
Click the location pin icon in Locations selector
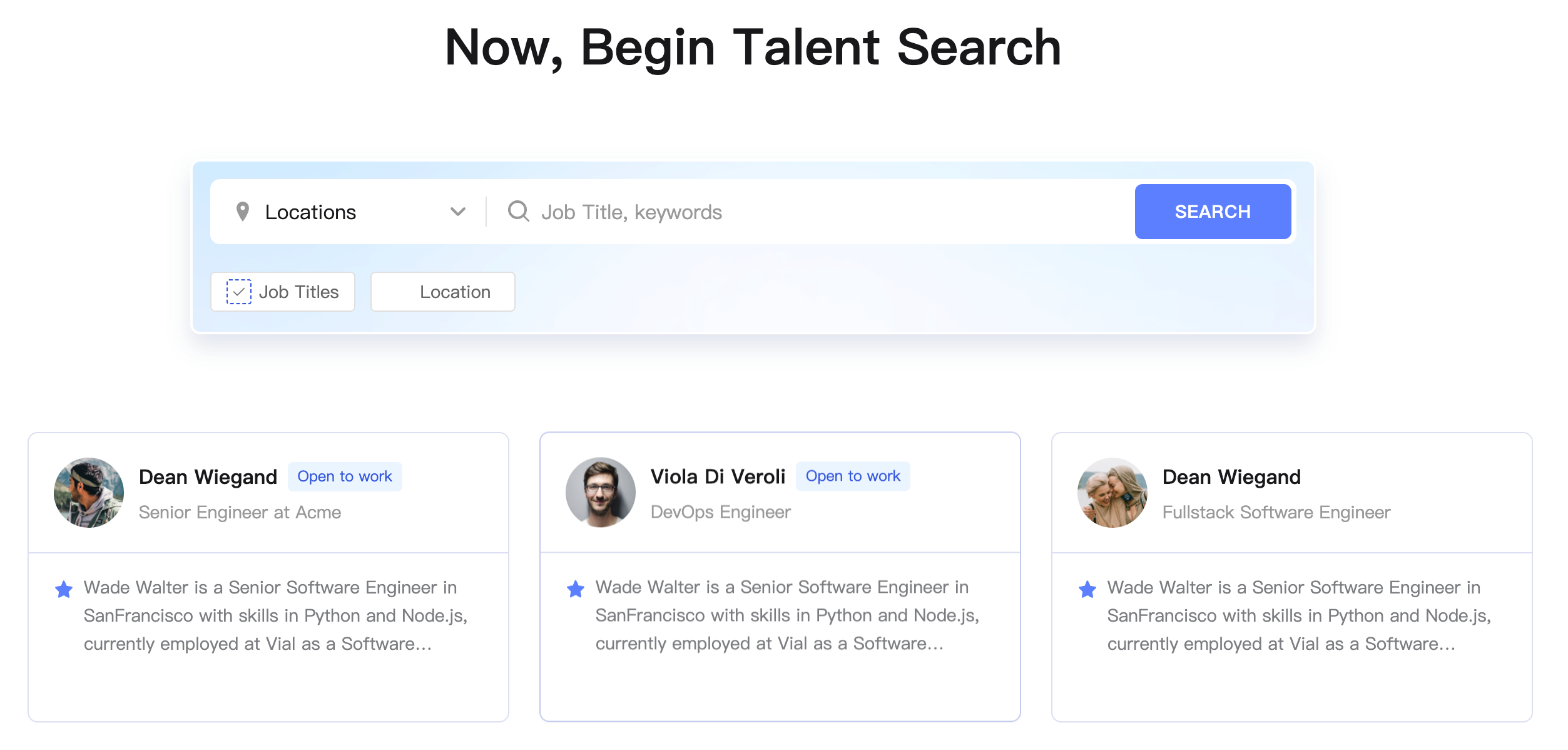pos(244,212)
